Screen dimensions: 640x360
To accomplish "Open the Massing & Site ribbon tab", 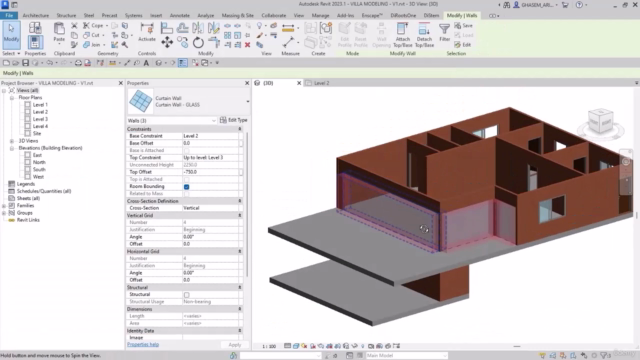I will pos(238,16).
